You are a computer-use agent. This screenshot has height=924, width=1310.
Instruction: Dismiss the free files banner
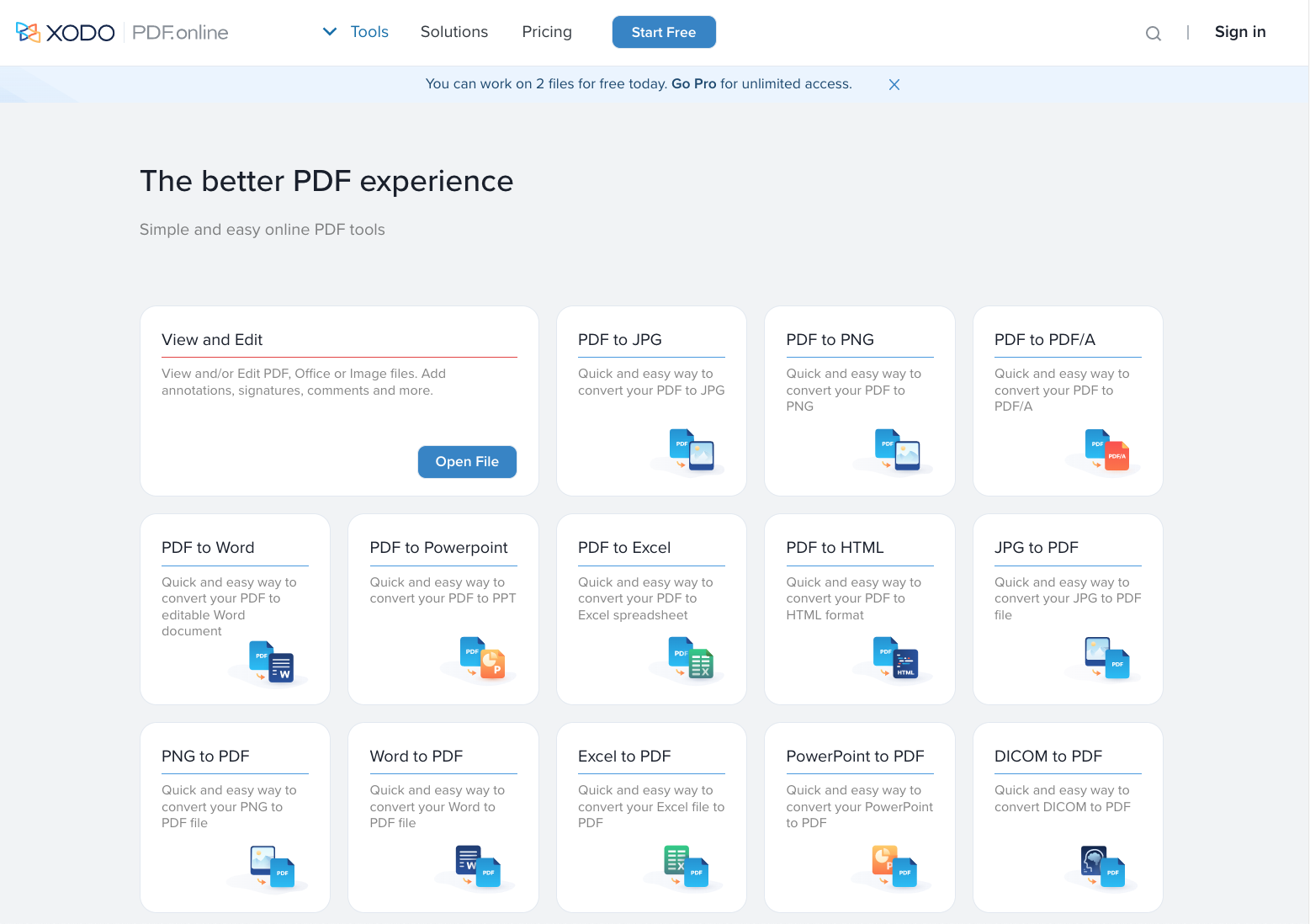click(x=894, y=84)
